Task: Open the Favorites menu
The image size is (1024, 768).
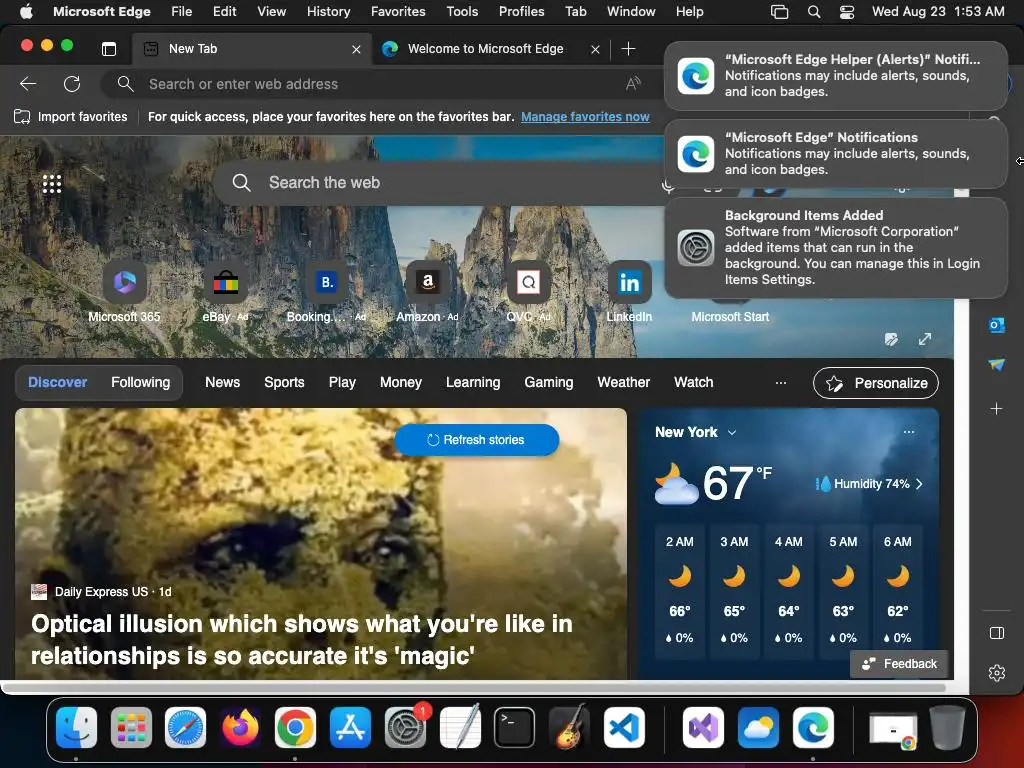Action: pos(398,11)
